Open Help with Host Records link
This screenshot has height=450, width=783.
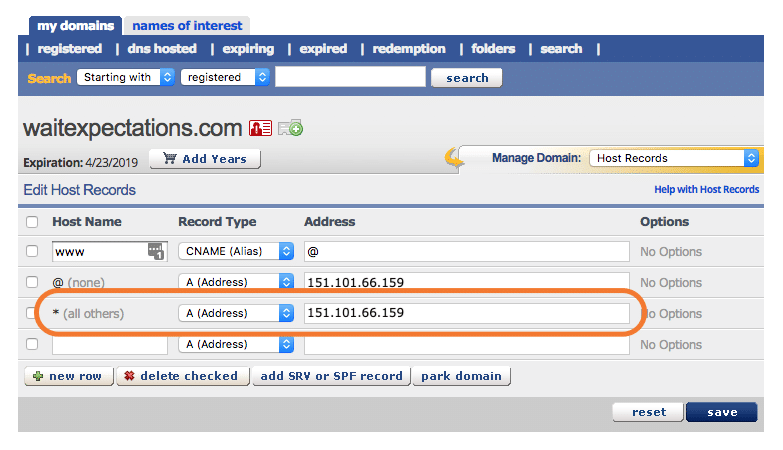coord(706,190)
